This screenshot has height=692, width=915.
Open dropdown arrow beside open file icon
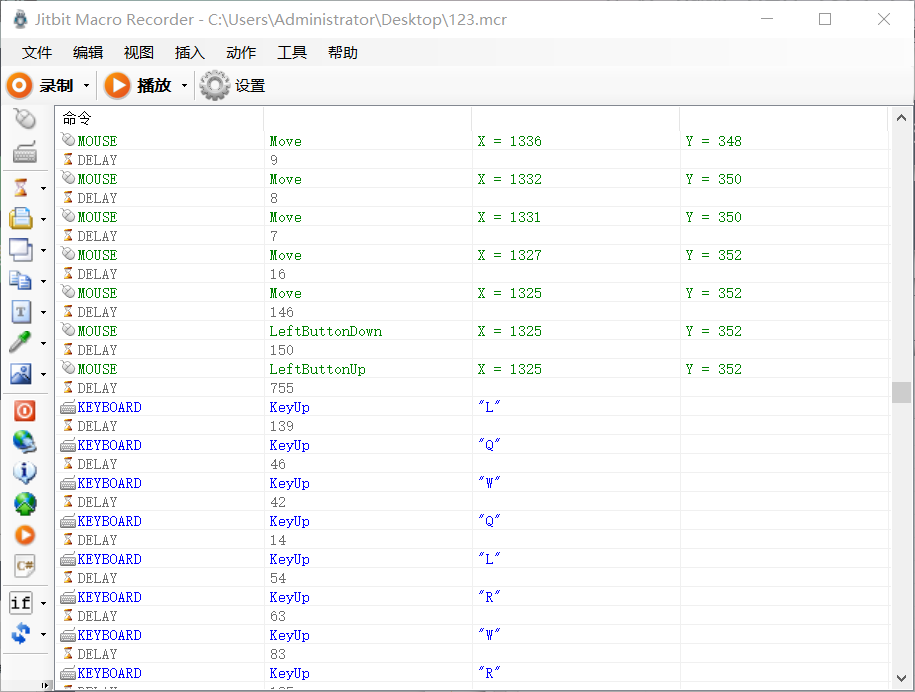pyautogui.click(x=44, y=219)
